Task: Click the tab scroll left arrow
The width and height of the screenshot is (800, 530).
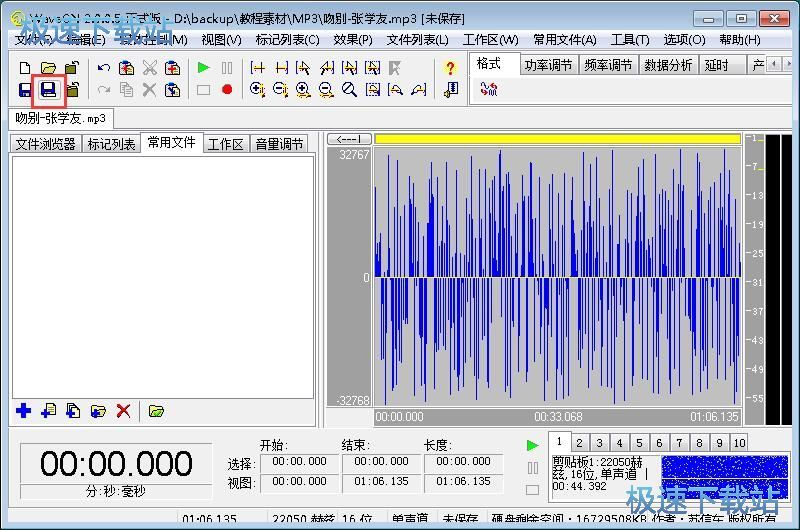Action: point(774,64)
